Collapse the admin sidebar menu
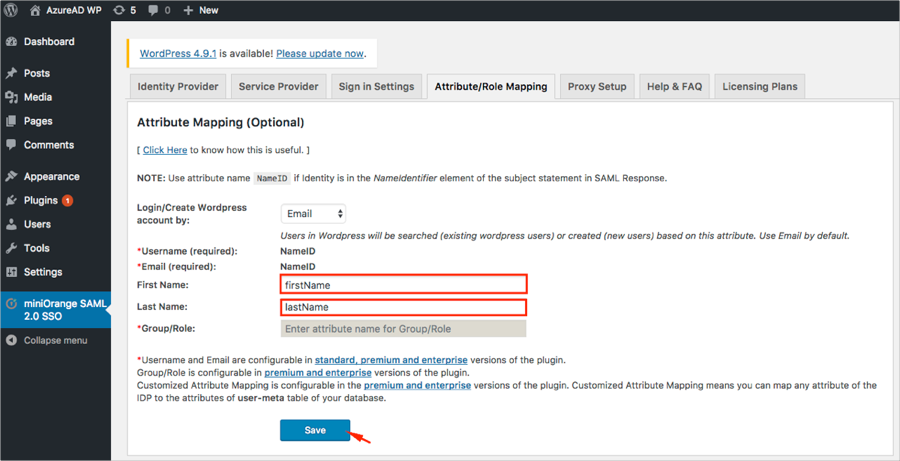This screenshot has width=900, height=461. pos(54,340)
